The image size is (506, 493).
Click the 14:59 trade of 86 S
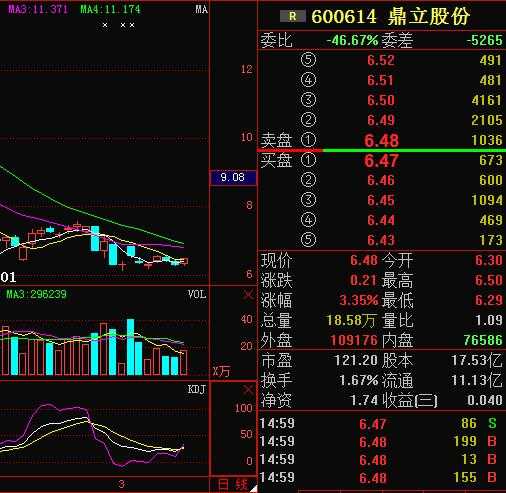tap(379, 423)
